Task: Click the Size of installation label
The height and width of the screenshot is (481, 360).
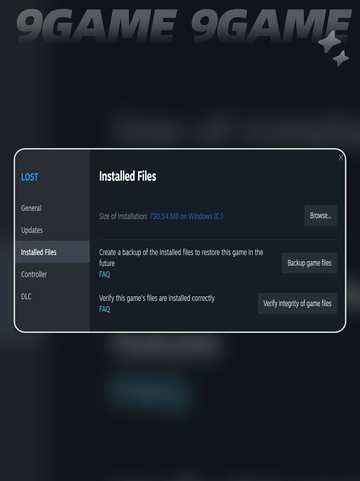Action: click(123, 216)
